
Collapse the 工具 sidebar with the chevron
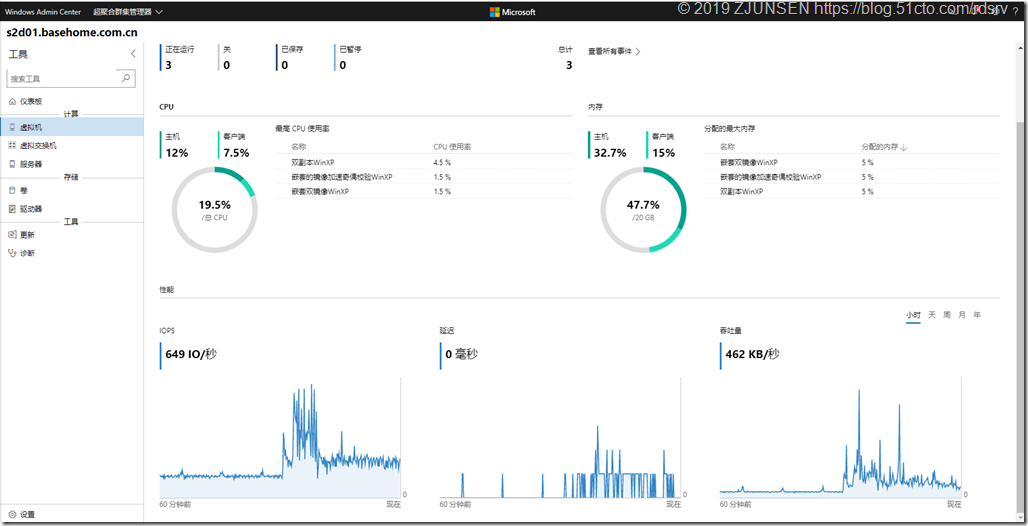133,54
